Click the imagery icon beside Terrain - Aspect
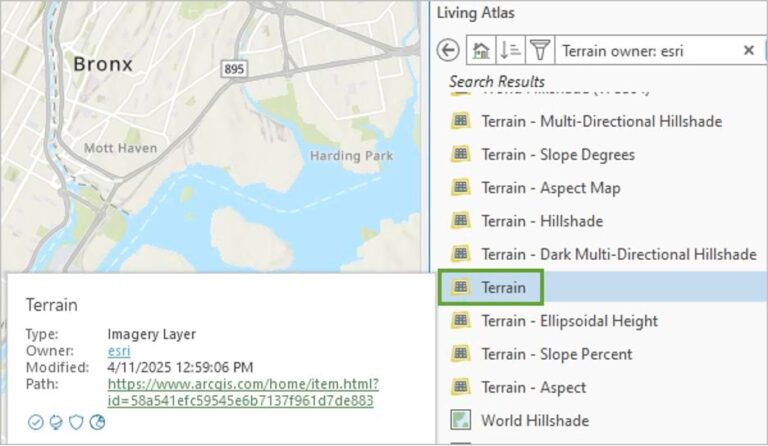Image resolution: width=768 pixels, height=446 pixels. click(x=460, y=387)
